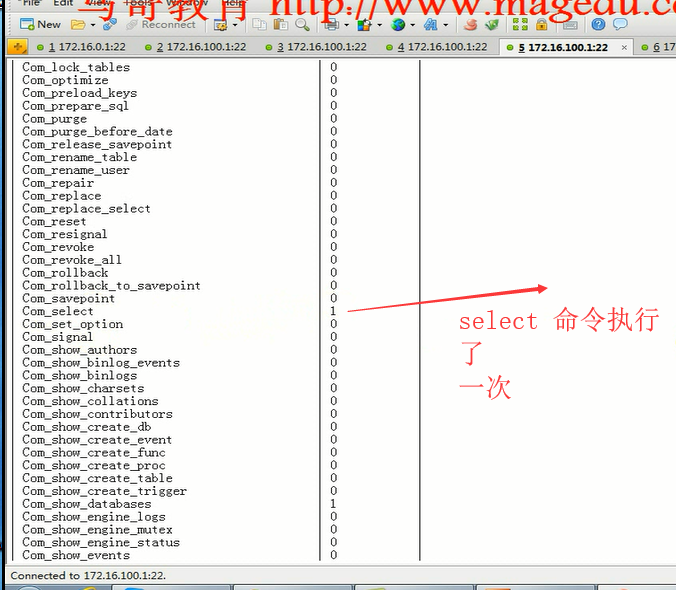Open the File menu
The height and width of the screenshot is (590, 676).
point(31,3)
